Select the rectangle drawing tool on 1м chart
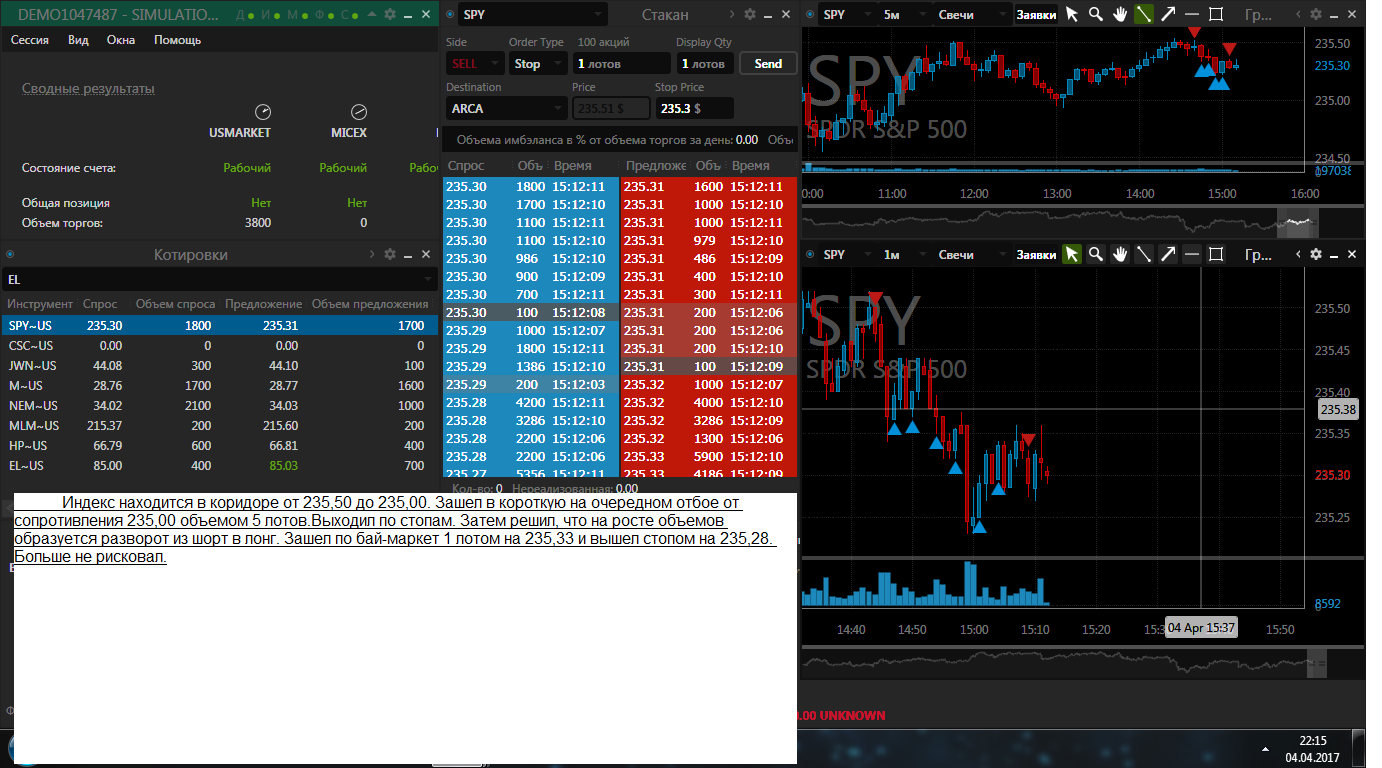Screen dimensions: 1382x768 pyautogui.click(x=1216, y=255)
